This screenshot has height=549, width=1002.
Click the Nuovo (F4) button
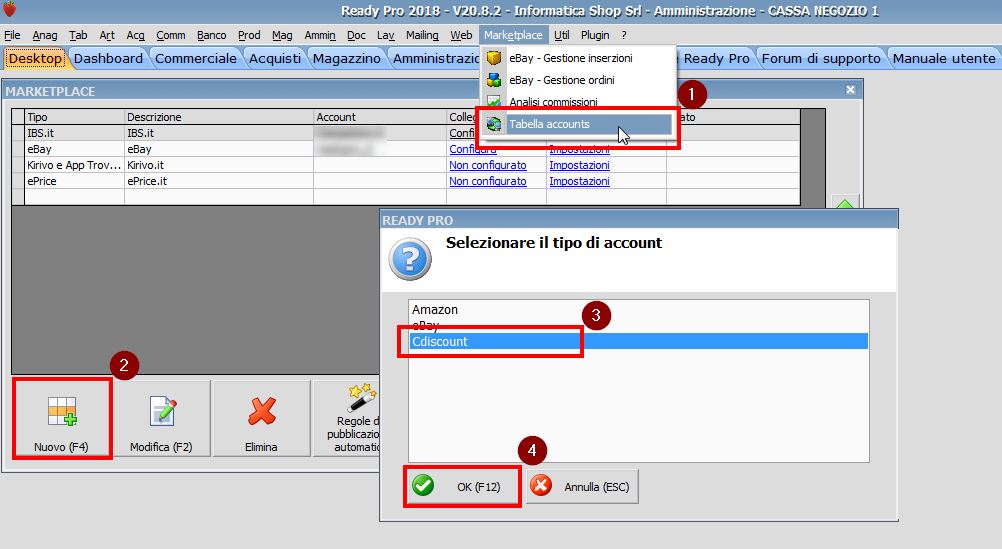point(62,419)
